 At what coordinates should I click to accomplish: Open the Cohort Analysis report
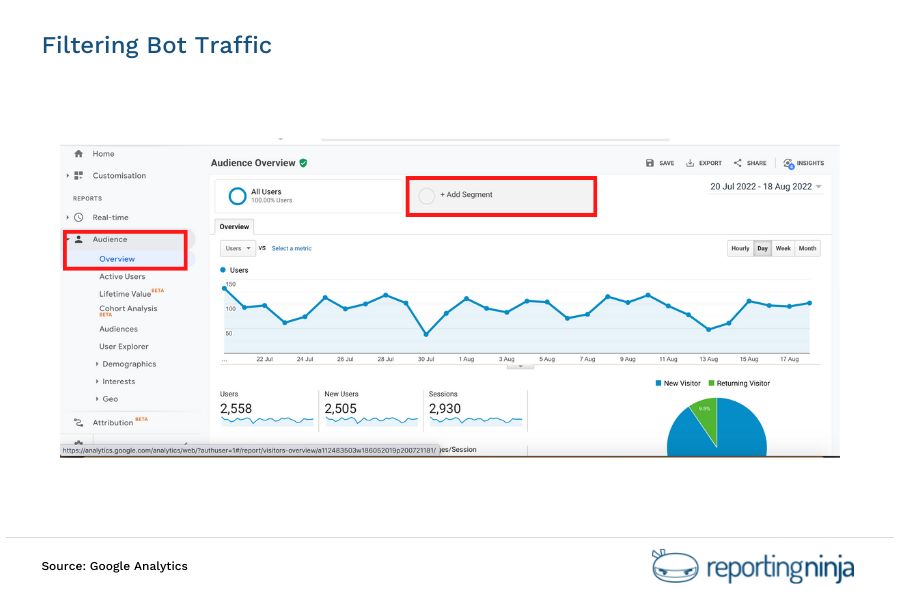pos(128,308)
